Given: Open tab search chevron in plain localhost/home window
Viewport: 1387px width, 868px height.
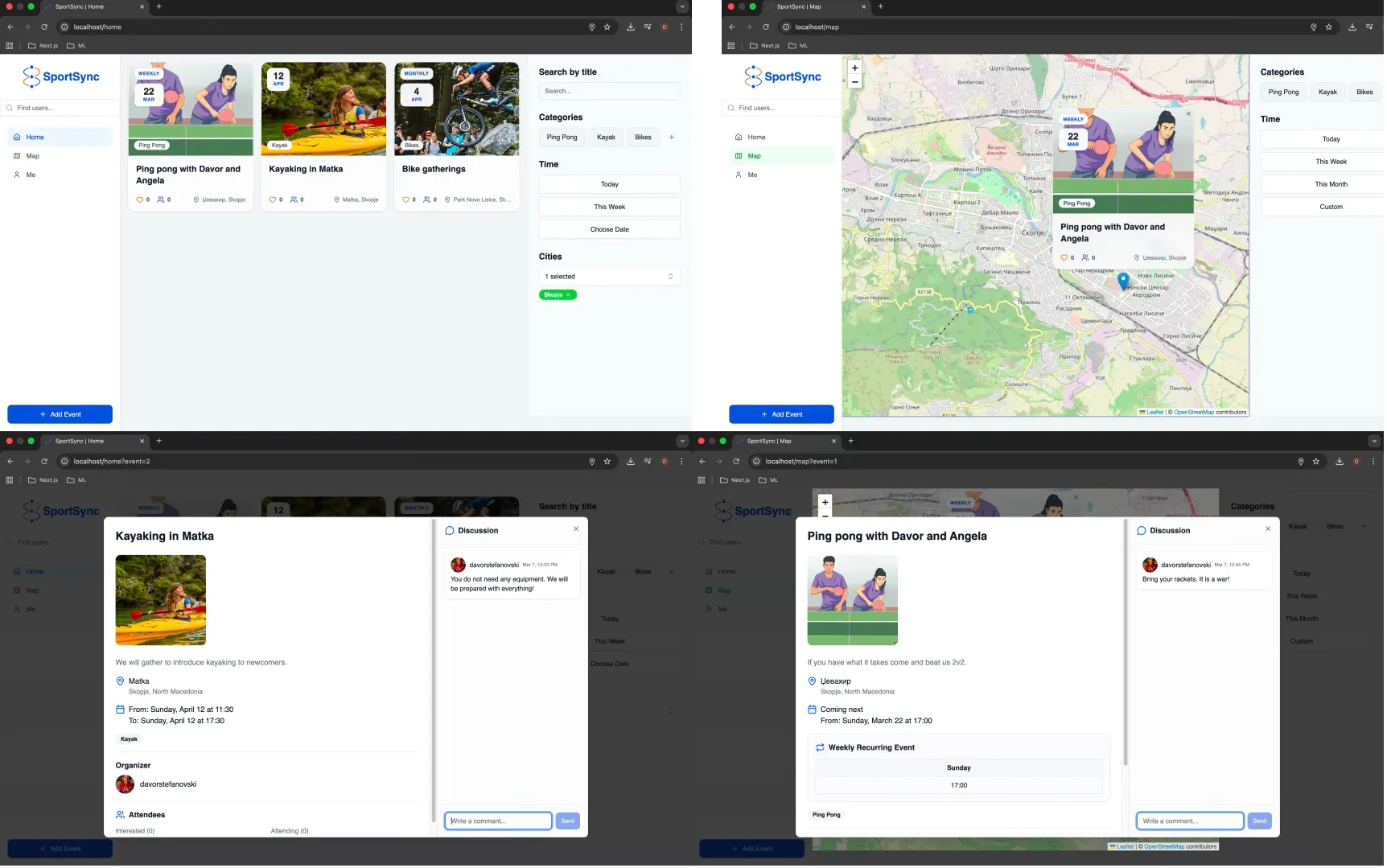Looking at the screenshot, I should 684,6.
